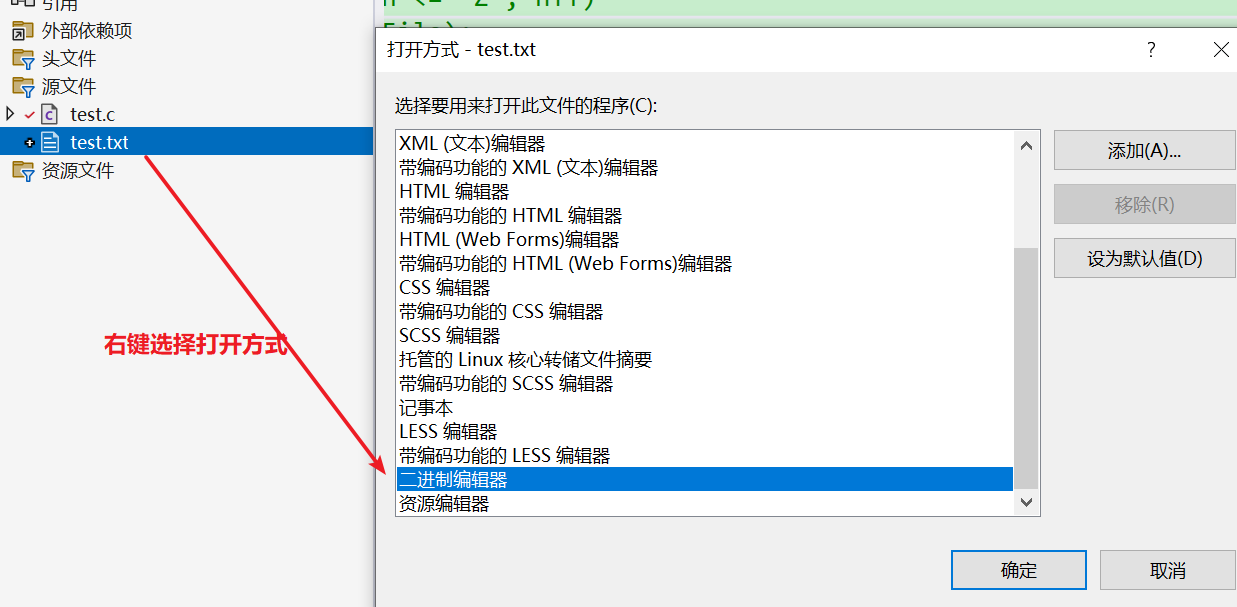Click the 外部依赖项 folder icon
This screenshot has width=1237, height=607.
pyautogui.click(x=22, y=31)
